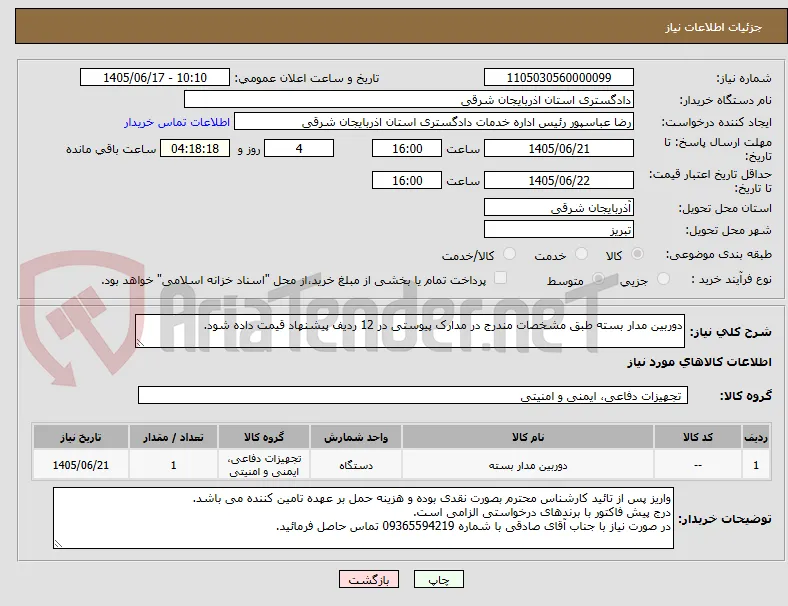
Task: Click the request creator رضا عباسپور field
Action: [434, 122]
